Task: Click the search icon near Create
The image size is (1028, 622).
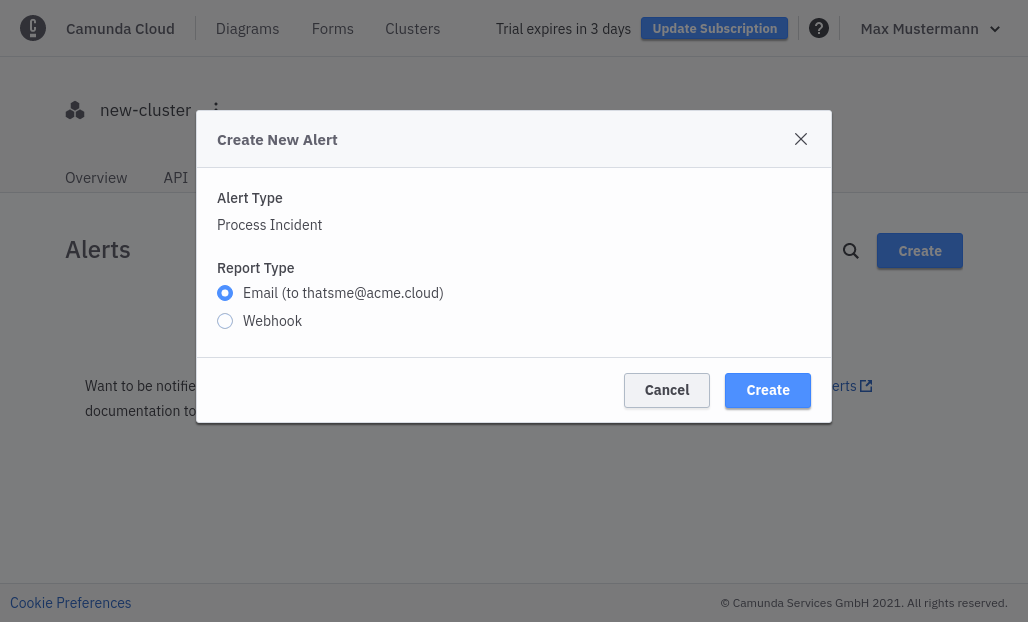Action: point(850,251)
